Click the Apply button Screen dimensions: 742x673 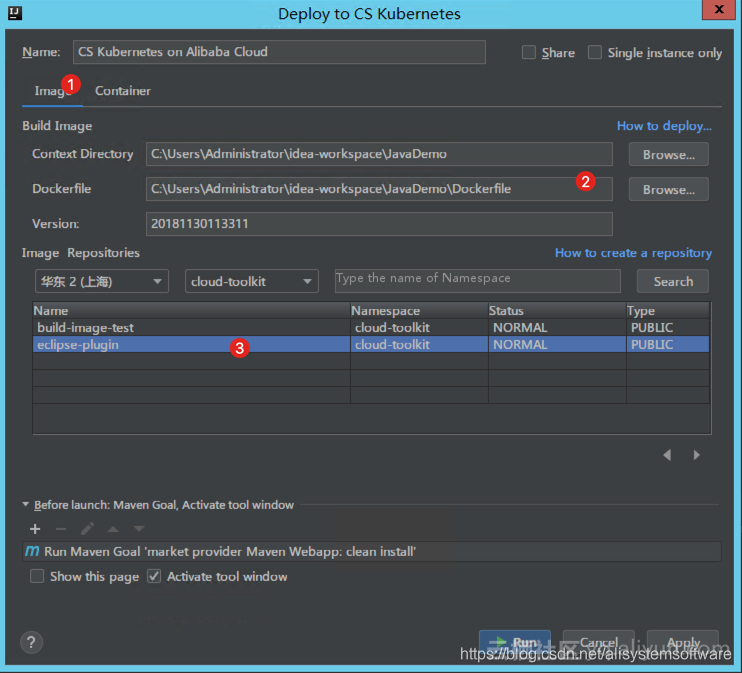[682, 642]
